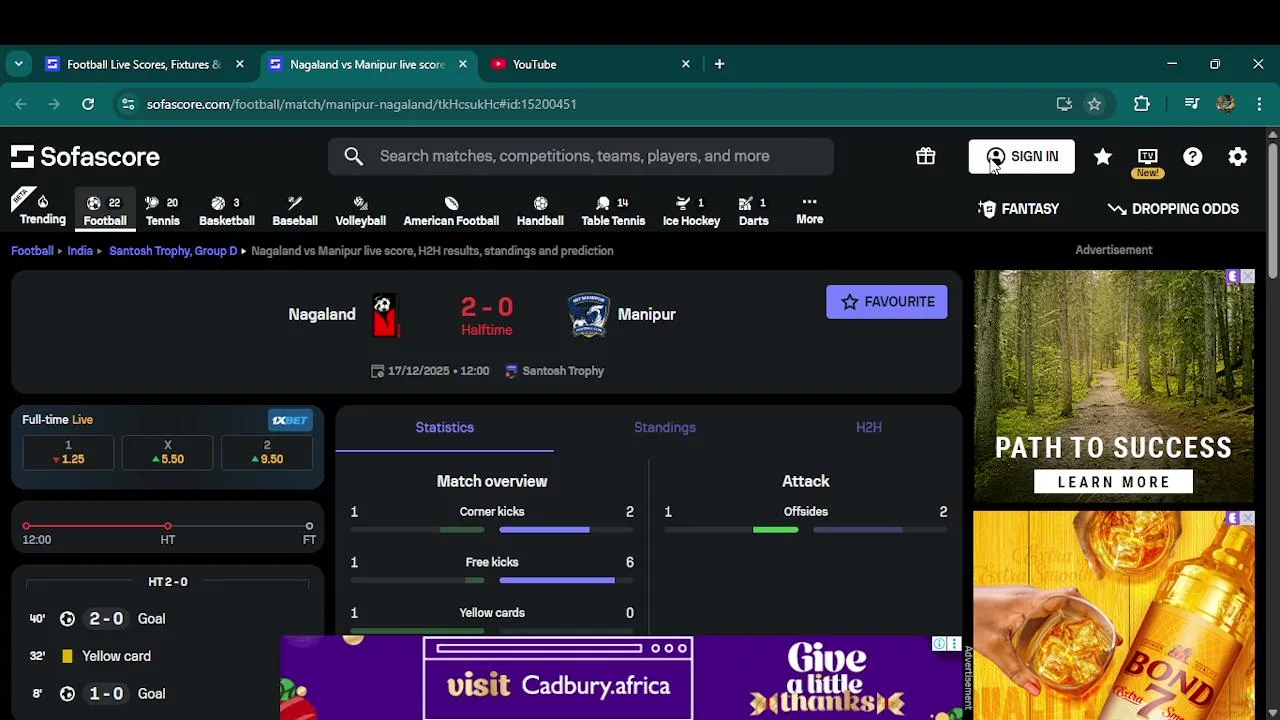Select the Football sport icon
The height and width of the screenshot is (720, 1280).
[x=105, y=210]
